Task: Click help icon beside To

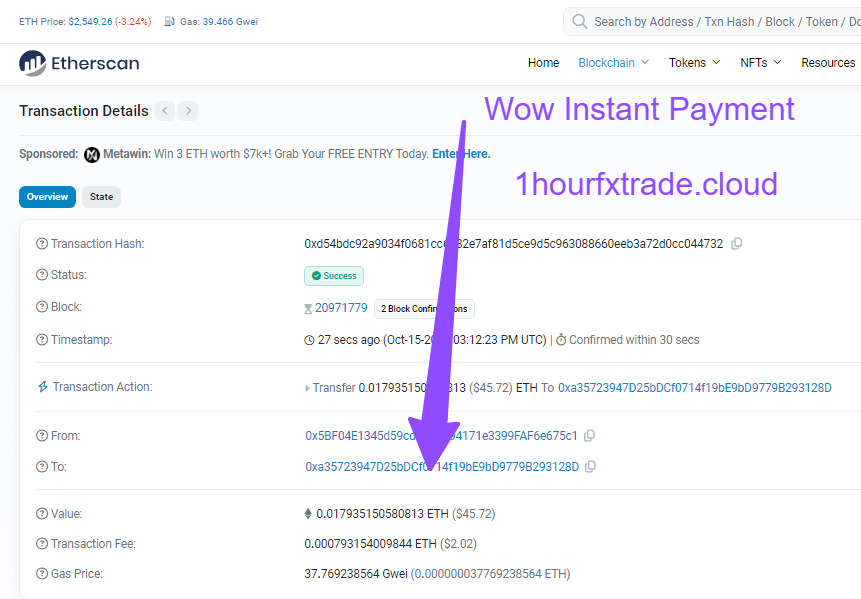Action: pyautogui.click(x=42, y=467)
